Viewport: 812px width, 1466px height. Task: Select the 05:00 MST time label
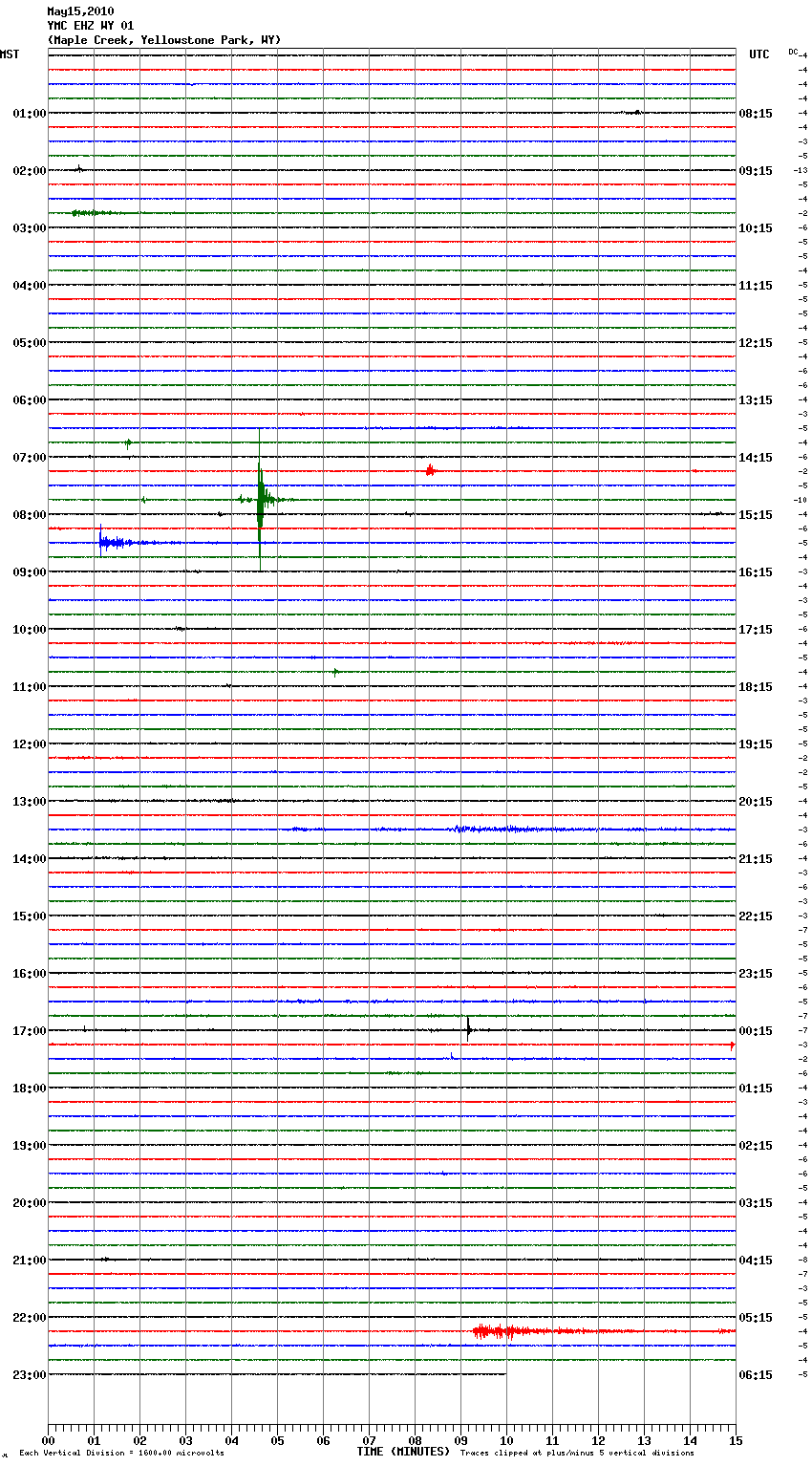tap(30, 343)
